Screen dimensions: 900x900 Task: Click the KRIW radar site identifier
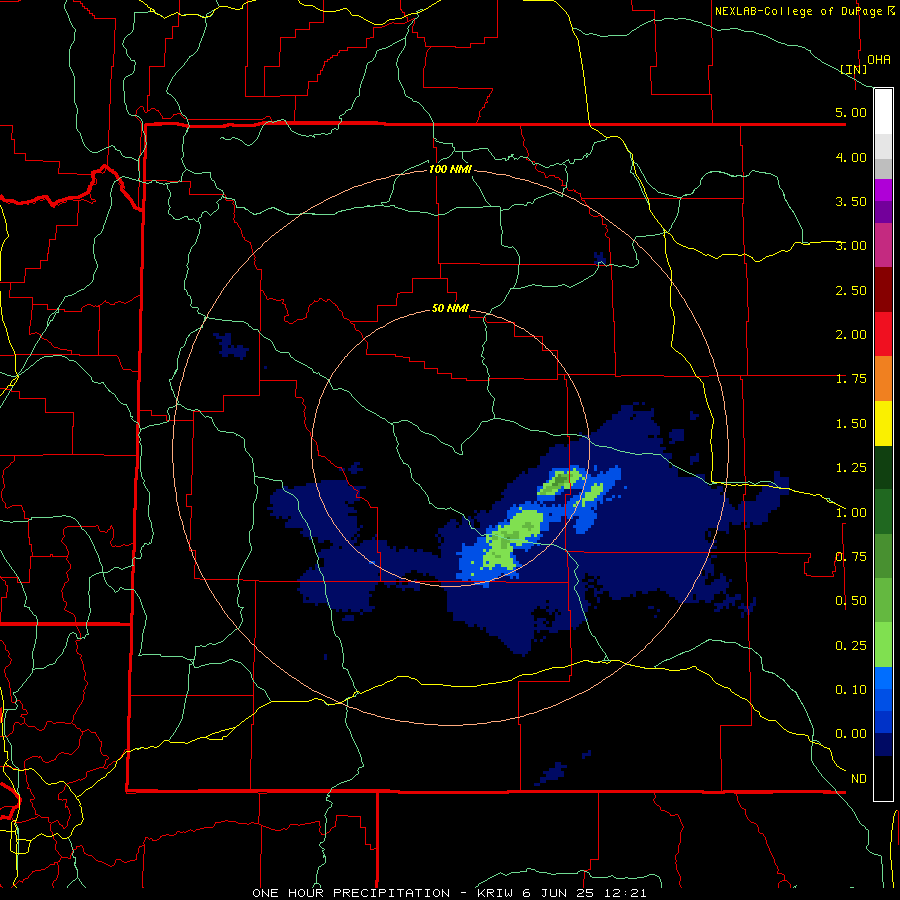(495, 893)
